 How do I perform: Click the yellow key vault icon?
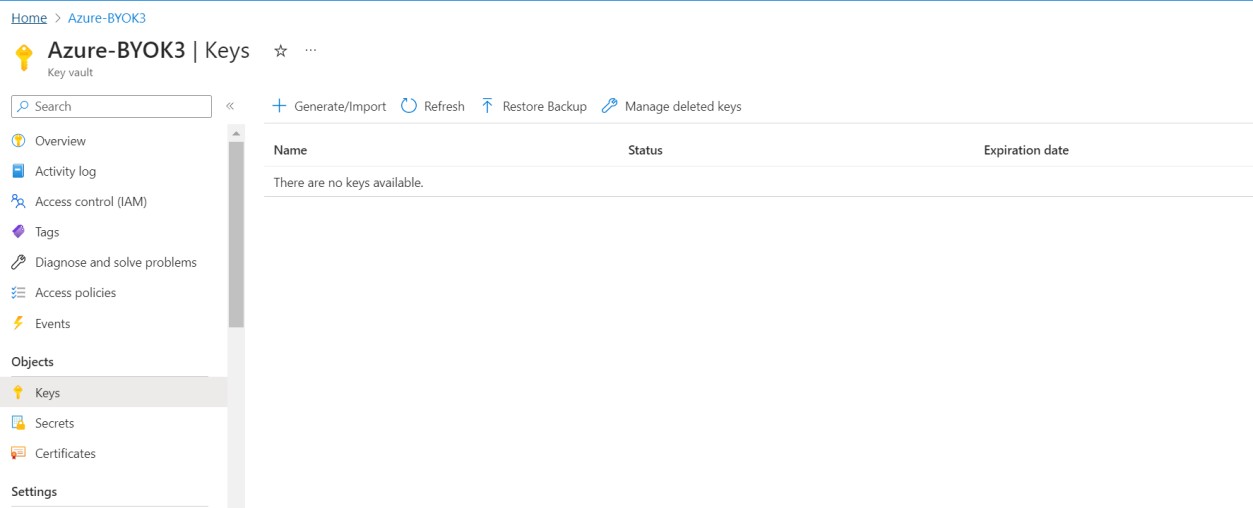[24, 57]
